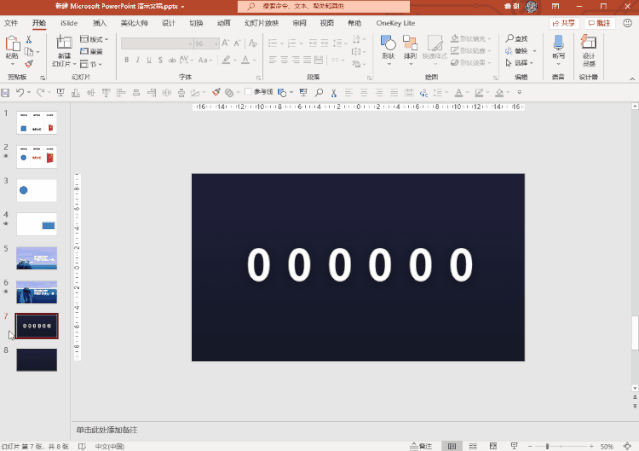Select slide 8 thumbnail

pyautogui.click(x=37, y=360)
